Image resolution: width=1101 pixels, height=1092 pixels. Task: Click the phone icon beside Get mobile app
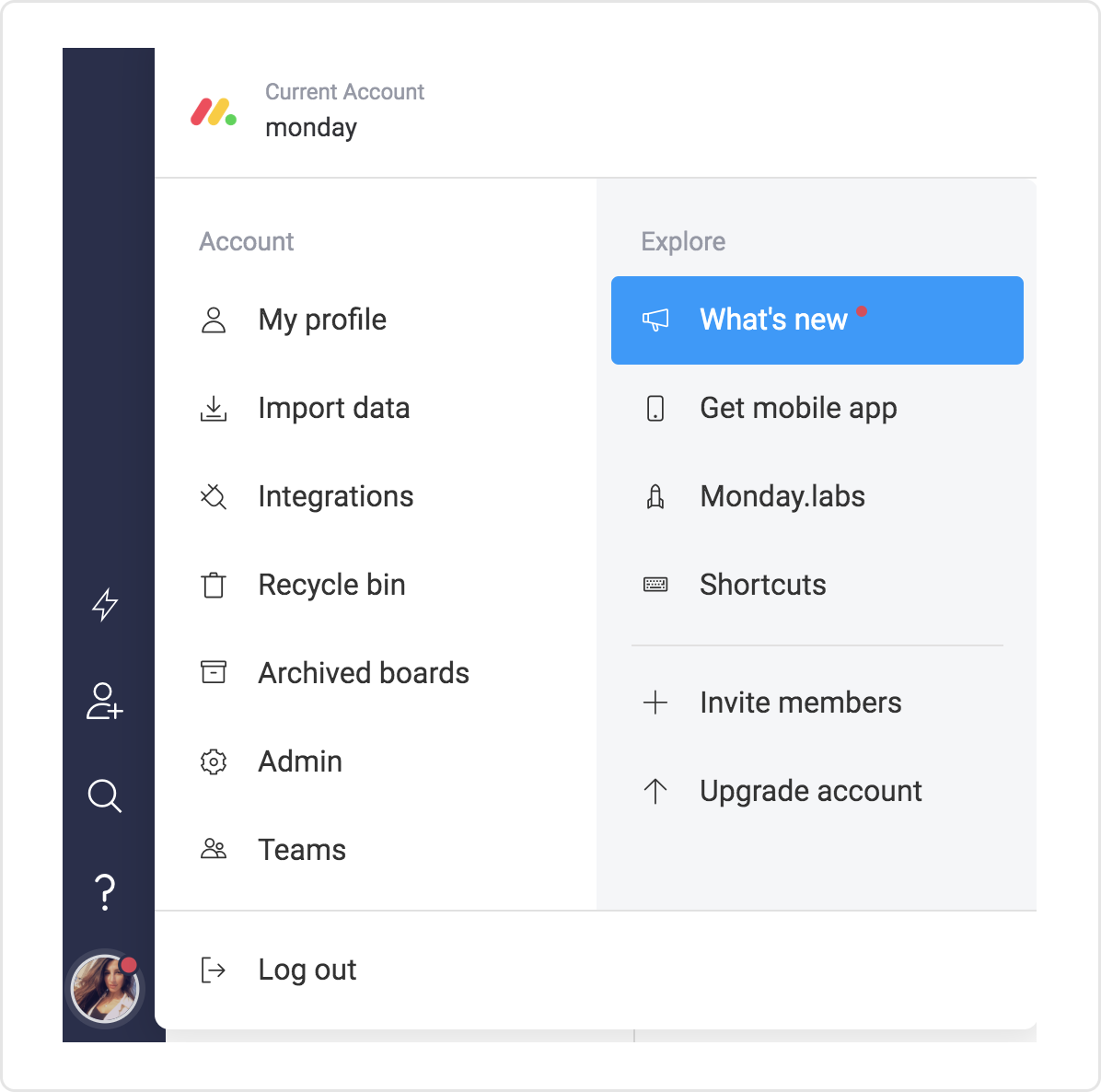pos(655,409)
